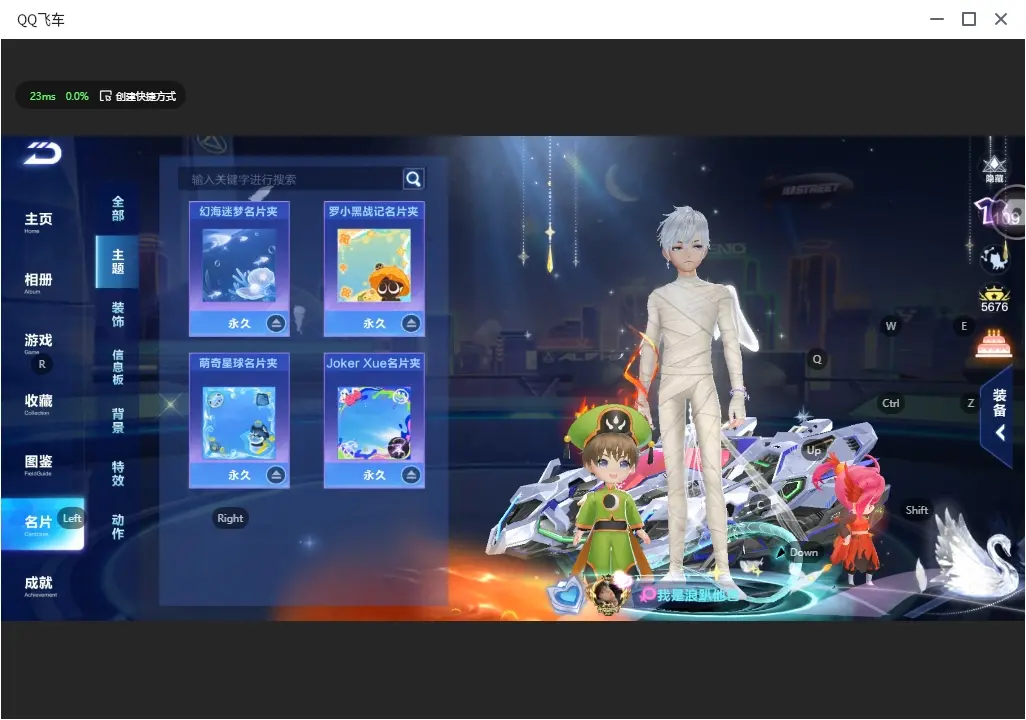Switch to the 装饰 category
This screenshot has height=720, width=1026.
pos(118,314)
